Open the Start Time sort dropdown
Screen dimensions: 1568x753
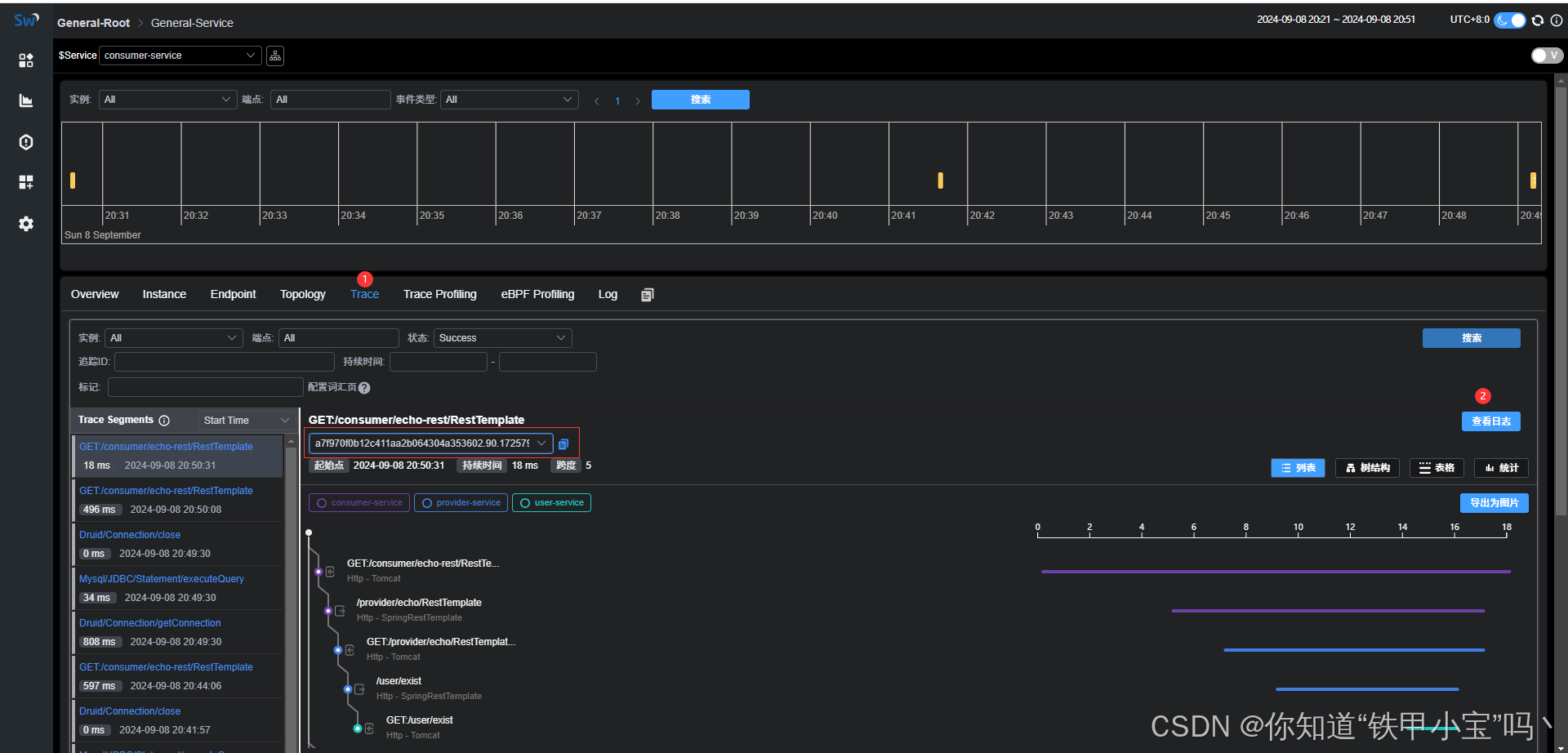(x=247, y=421)
